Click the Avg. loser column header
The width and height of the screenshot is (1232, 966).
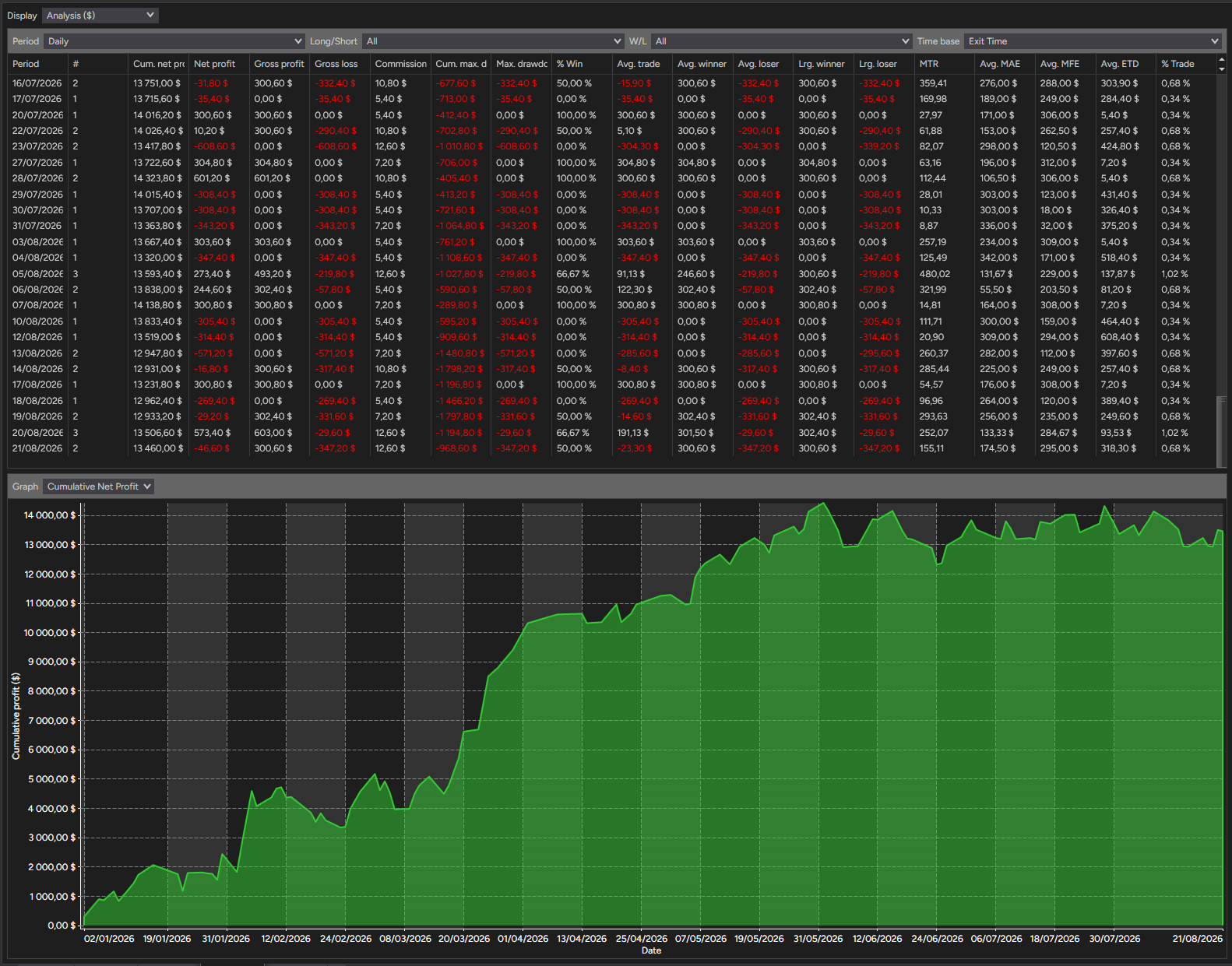pos(763,64)
